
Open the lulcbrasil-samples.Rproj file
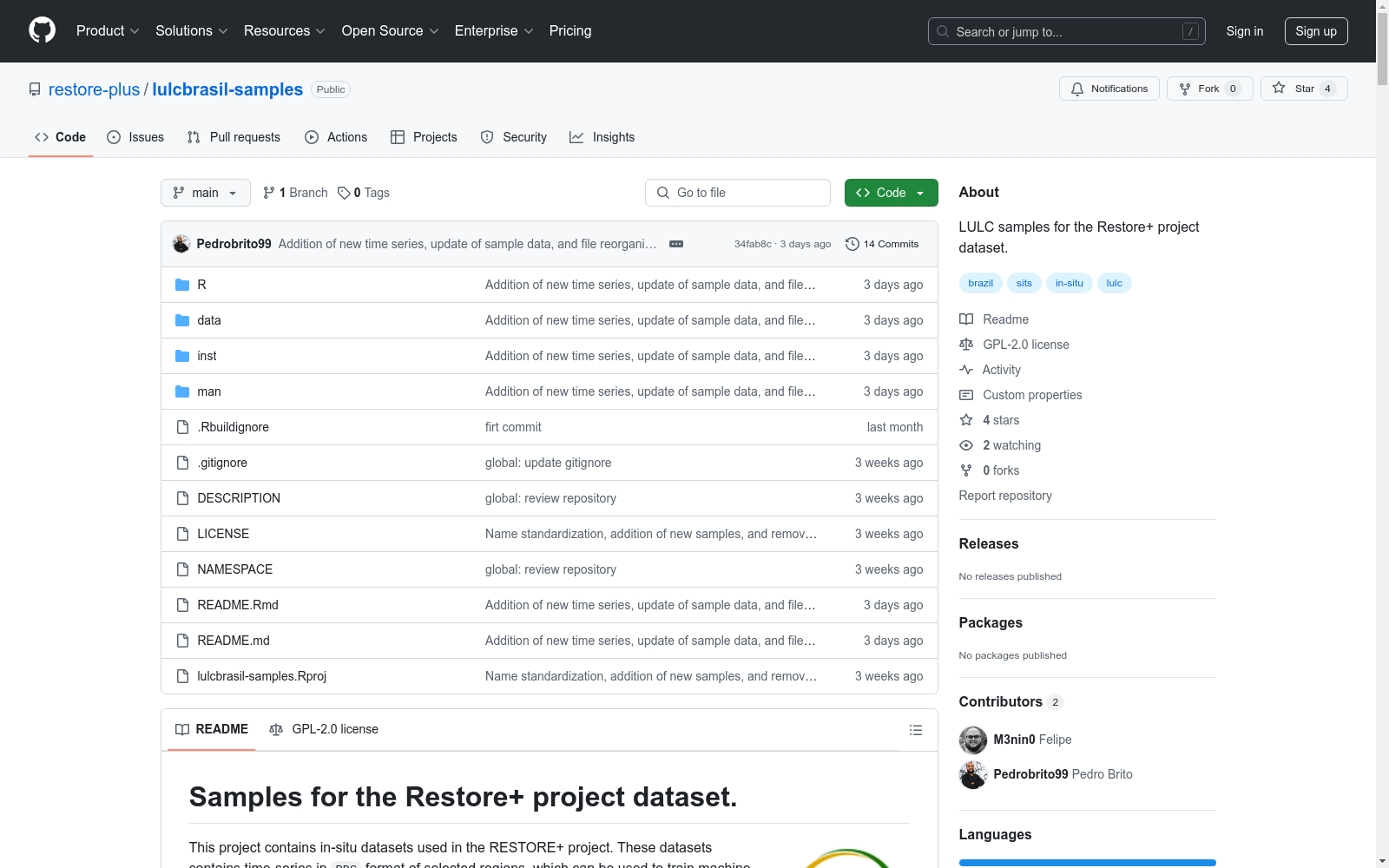(x=262, y=676)
